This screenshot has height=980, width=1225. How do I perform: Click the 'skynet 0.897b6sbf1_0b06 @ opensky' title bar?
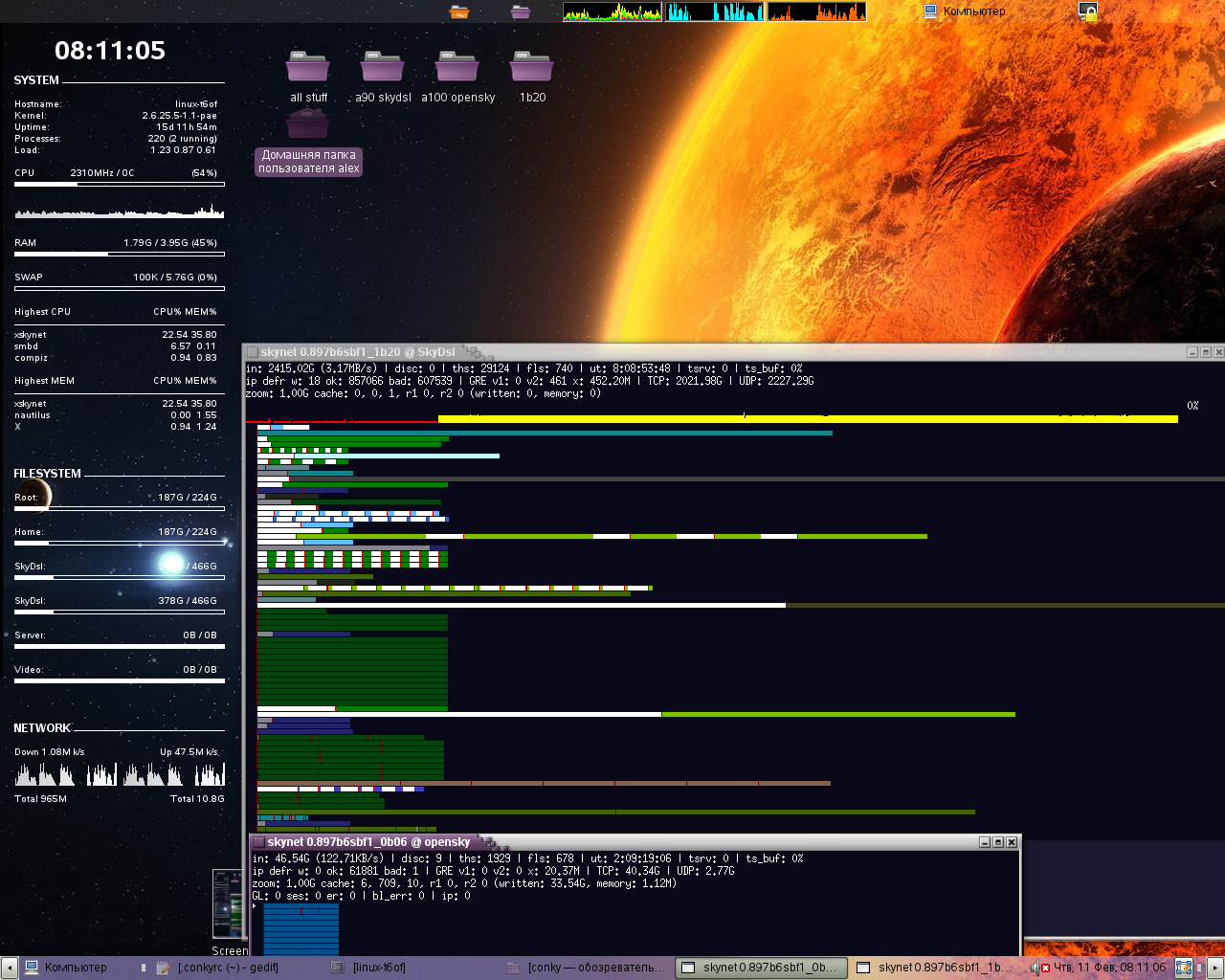(635, 842)
